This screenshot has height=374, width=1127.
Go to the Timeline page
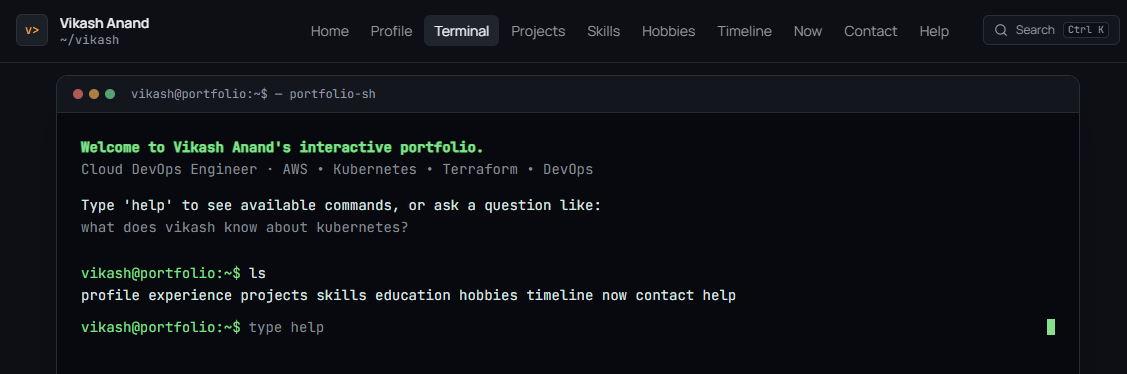pyautogui.click(x=745, y=31)
